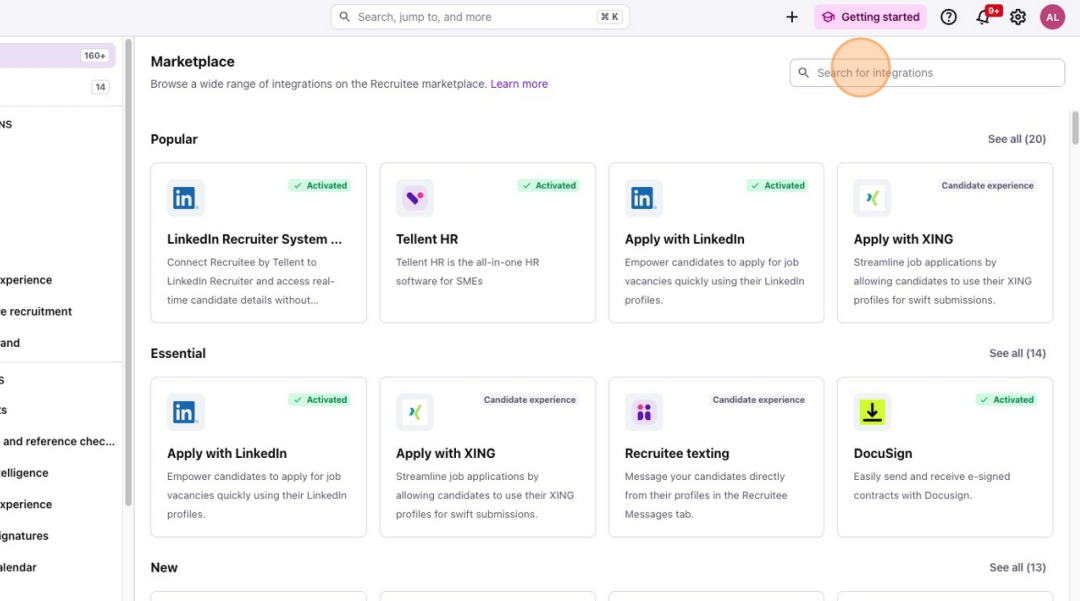The width and height of the screenshot is (1080, 601).
Task: Click LinkedIn Recruiter System logo icon
Action: pyautogui.click(x=185, y=198)
